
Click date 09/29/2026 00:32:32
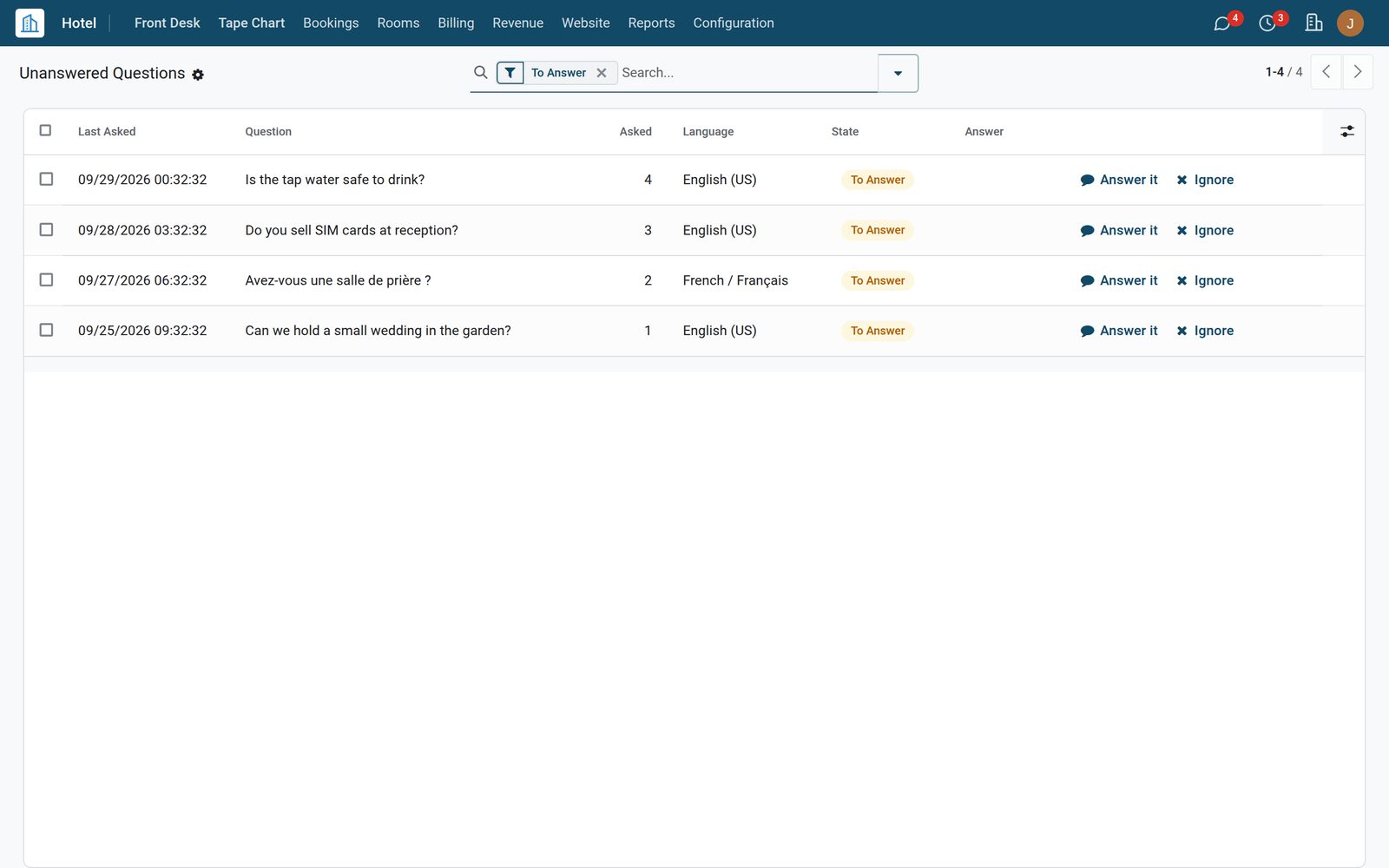(142, 180)
